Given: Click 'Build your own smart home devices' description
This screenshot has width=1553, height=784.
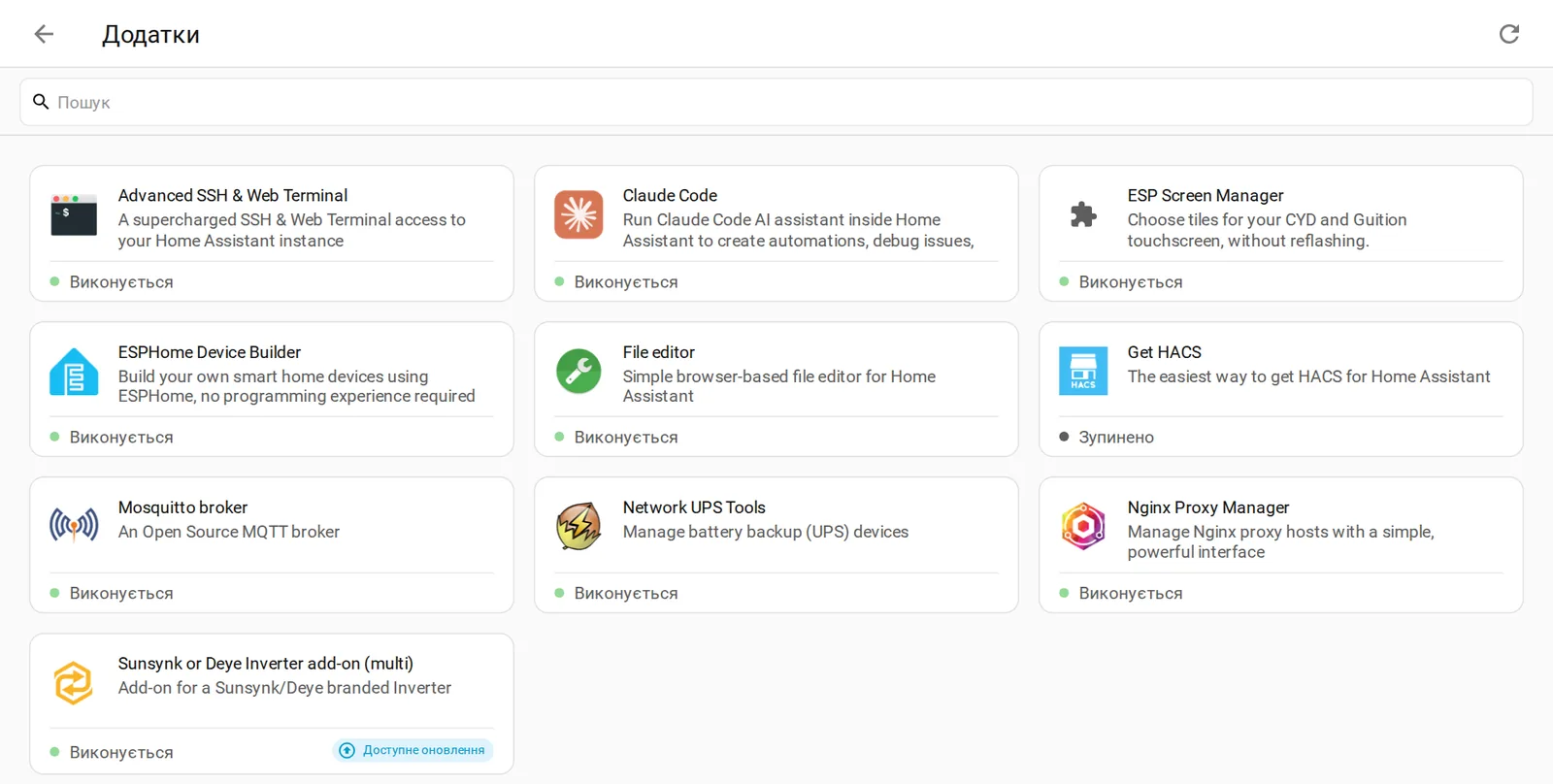Looking at the screenshot, I should pyautogui.click(x=296, y=386).
